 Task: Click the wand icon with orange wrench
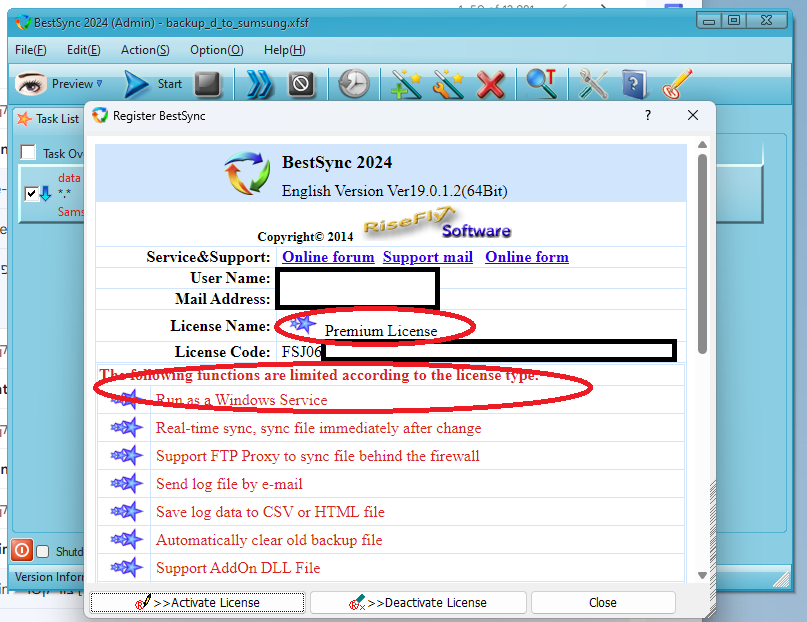[448, 84]
